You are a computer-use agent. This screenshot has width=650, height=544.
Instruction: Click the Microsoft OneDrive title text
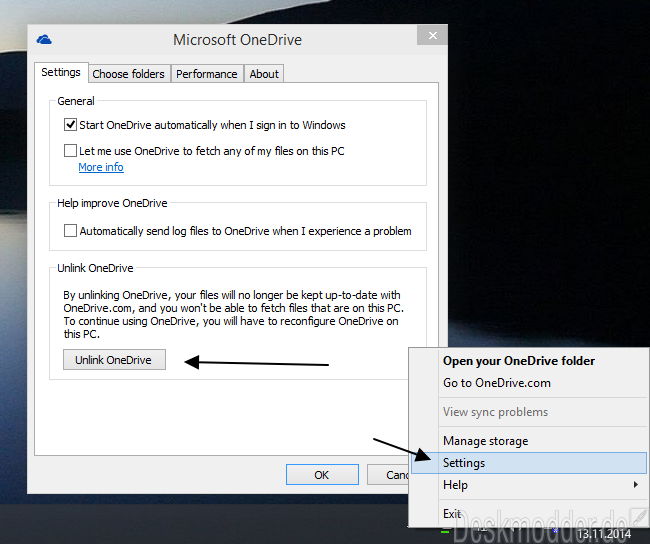238,40
